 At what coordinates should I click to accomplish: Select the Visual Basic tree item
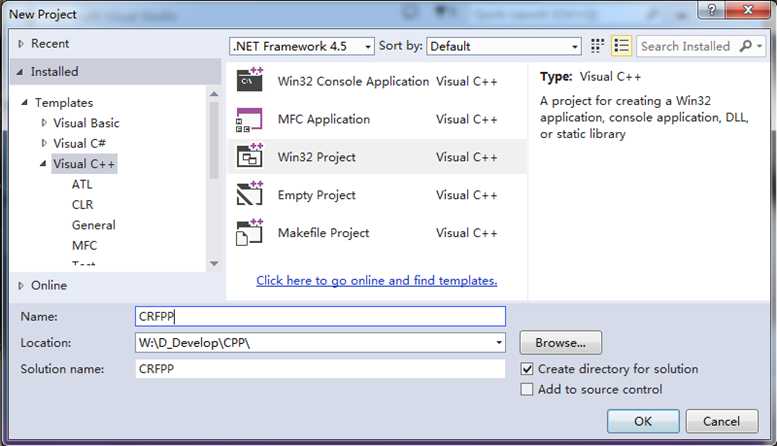[86, 122]
